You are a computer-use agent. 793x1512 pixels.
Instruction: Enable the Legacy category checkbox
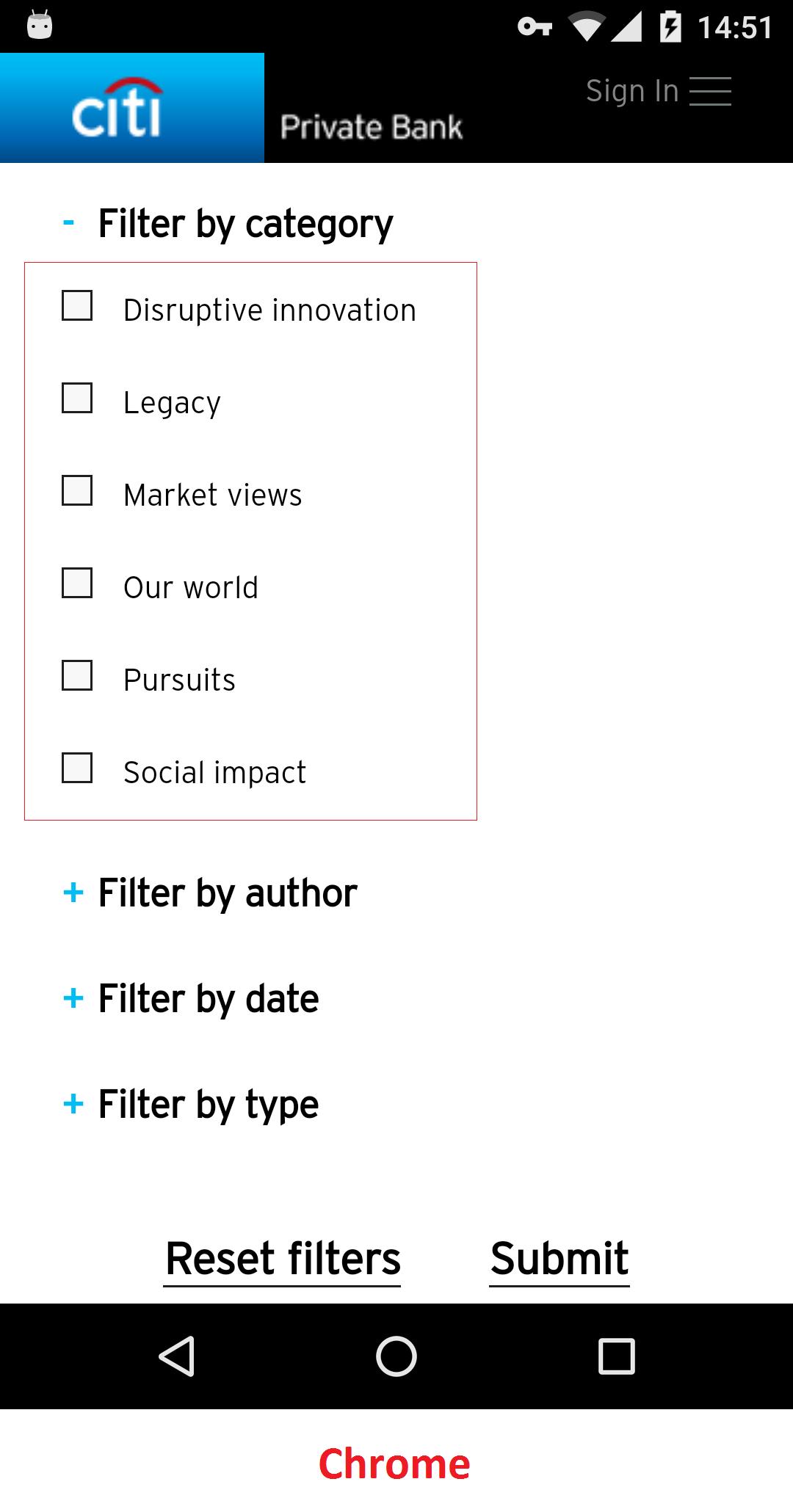(x=77, y=399)
